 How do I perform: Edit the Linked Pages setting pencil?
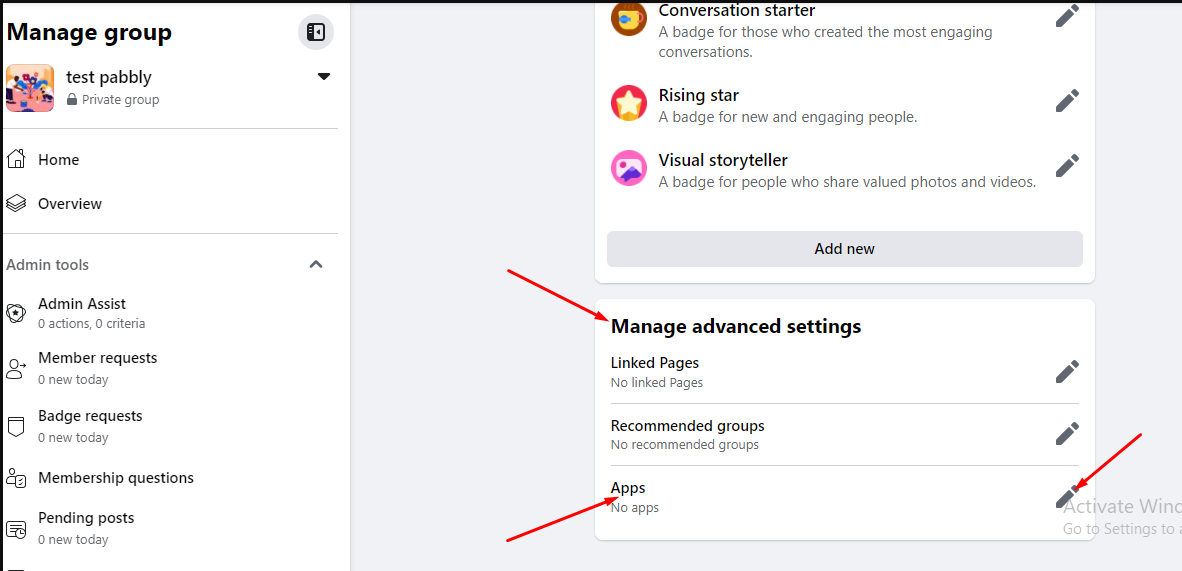(1067, 371)
